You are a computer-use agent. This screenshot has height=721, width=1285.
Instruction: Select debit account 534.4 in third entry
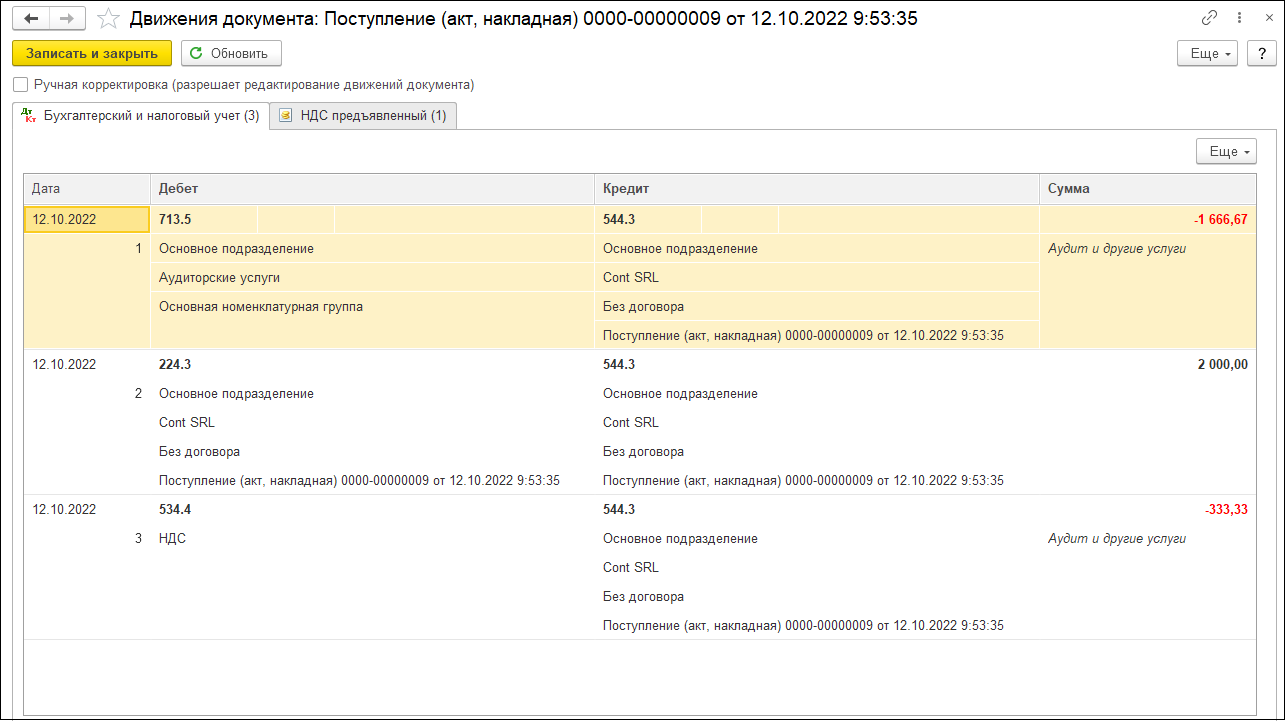[175, 509]
